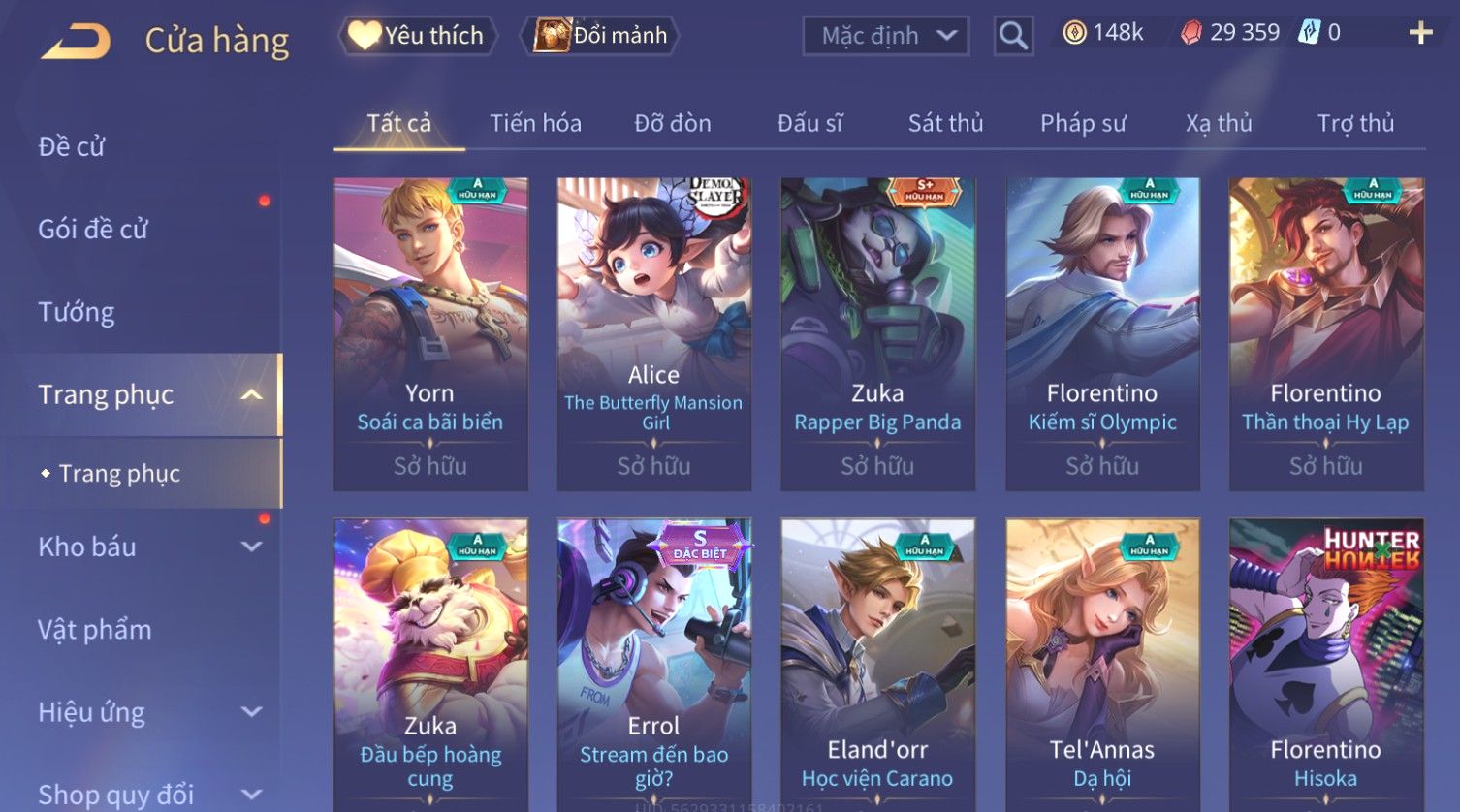
Task: Expand the Kho báu sidebar section
Action: click(251, 547)
